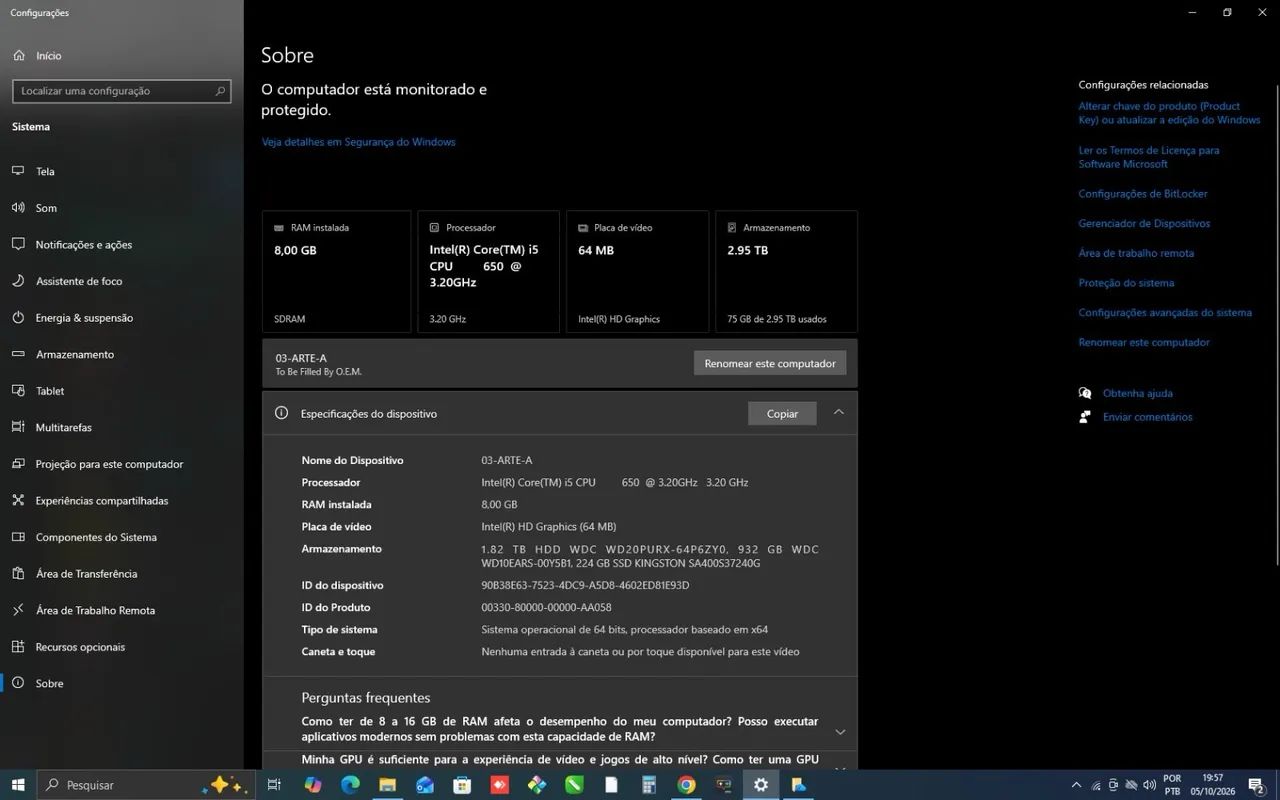Open File Explorer from the taskbar
Image resolution: width=1280 pixels, height=800 pixels.
[387, 785]
